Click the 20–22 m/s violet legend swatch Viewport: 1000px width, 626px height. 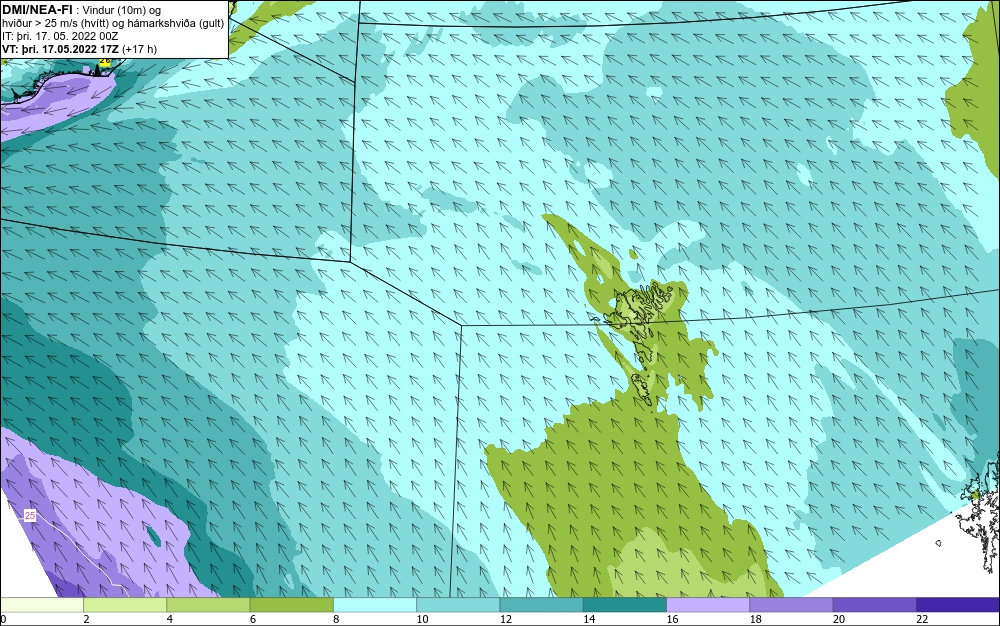(x=875, y=605)
